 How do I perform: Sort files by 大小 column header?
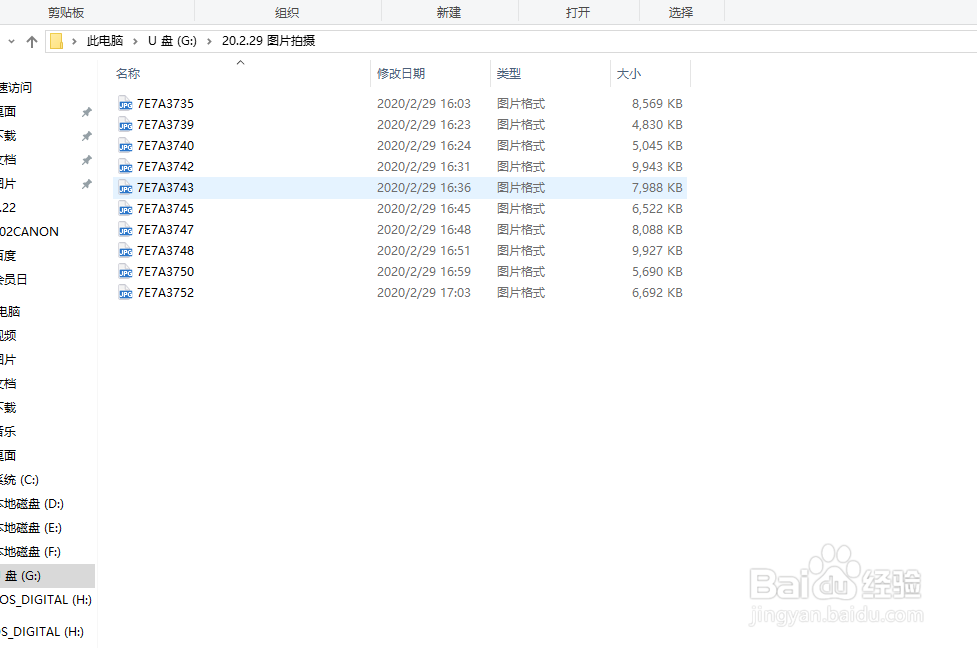click(629, 74)
